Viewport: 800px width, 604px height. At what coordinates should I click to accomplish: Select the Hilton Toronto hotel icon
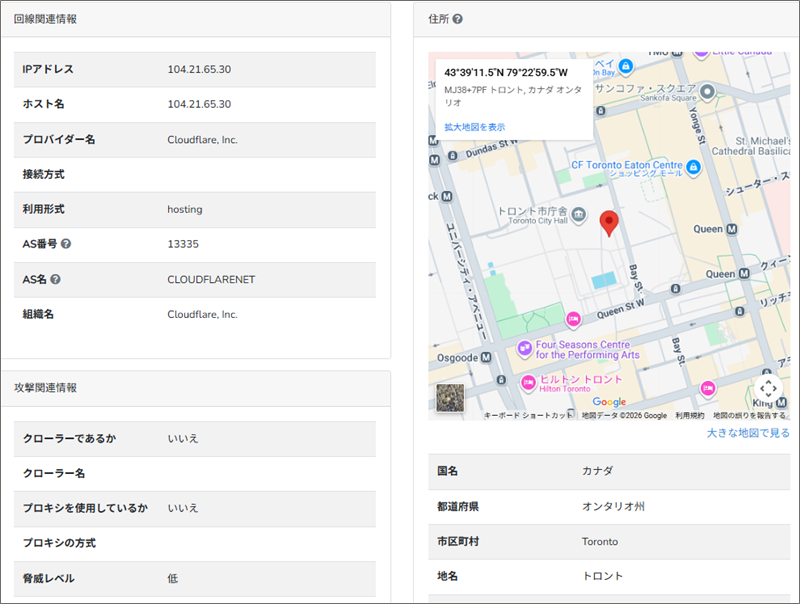[528, 381]
